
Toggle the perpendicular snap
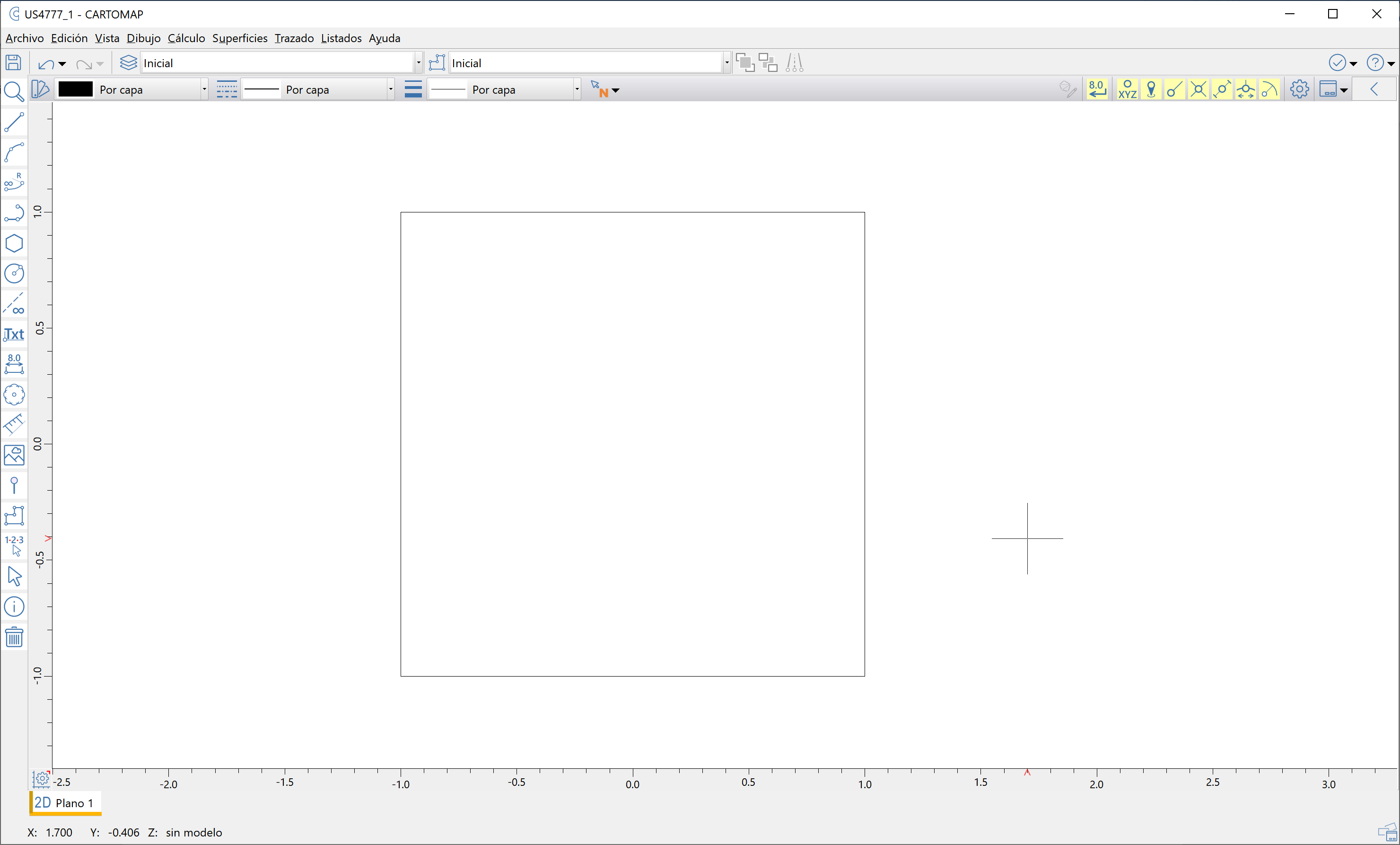1245,89
